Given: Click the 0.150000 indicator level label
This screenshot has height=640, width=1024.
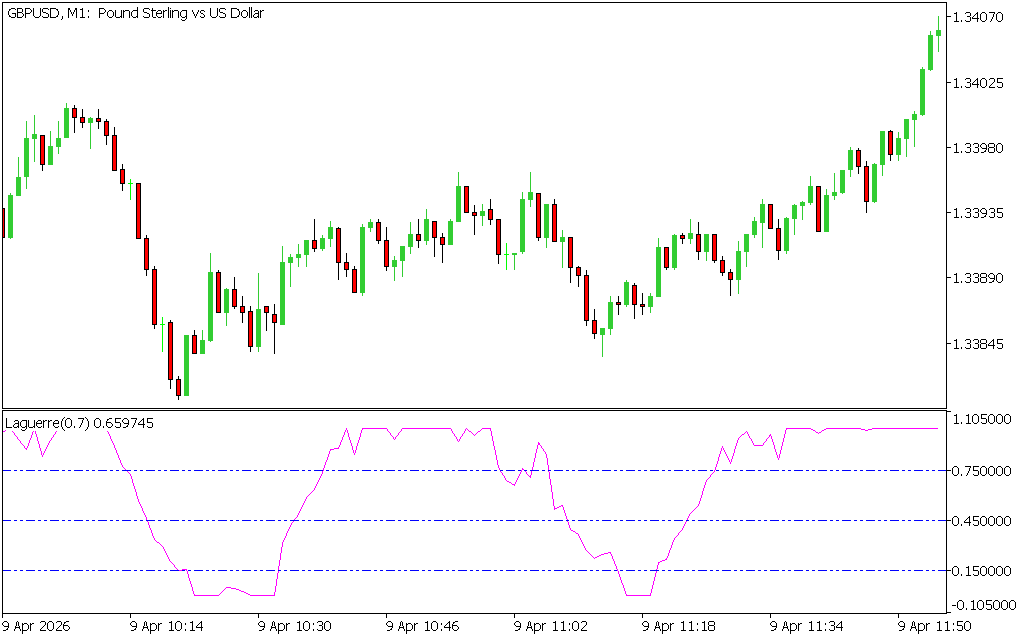Looking at the screenshot, I should pos(982,571).
